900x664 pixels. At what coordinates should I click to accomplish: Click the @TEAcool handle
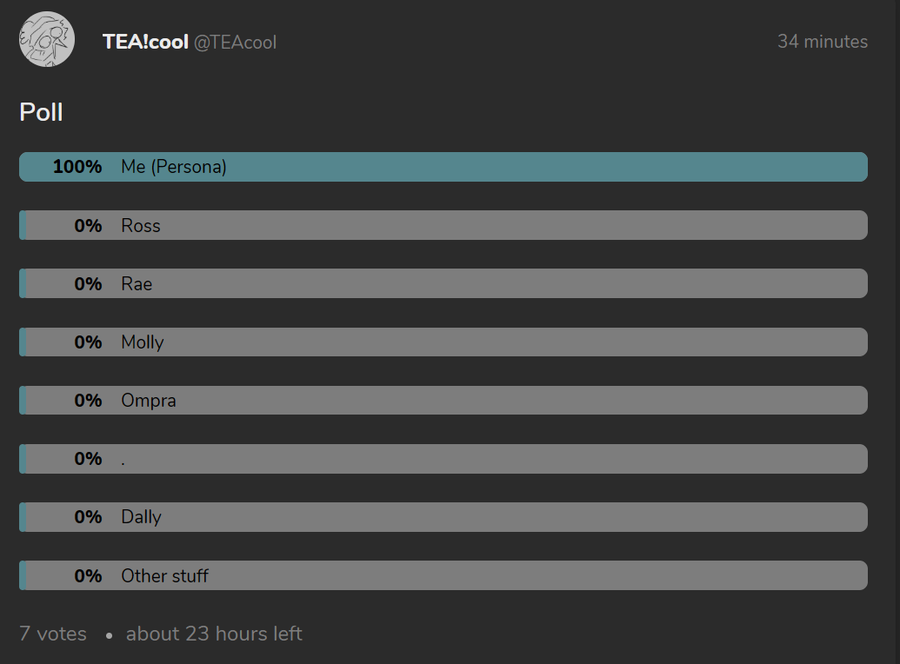point(235,42)
